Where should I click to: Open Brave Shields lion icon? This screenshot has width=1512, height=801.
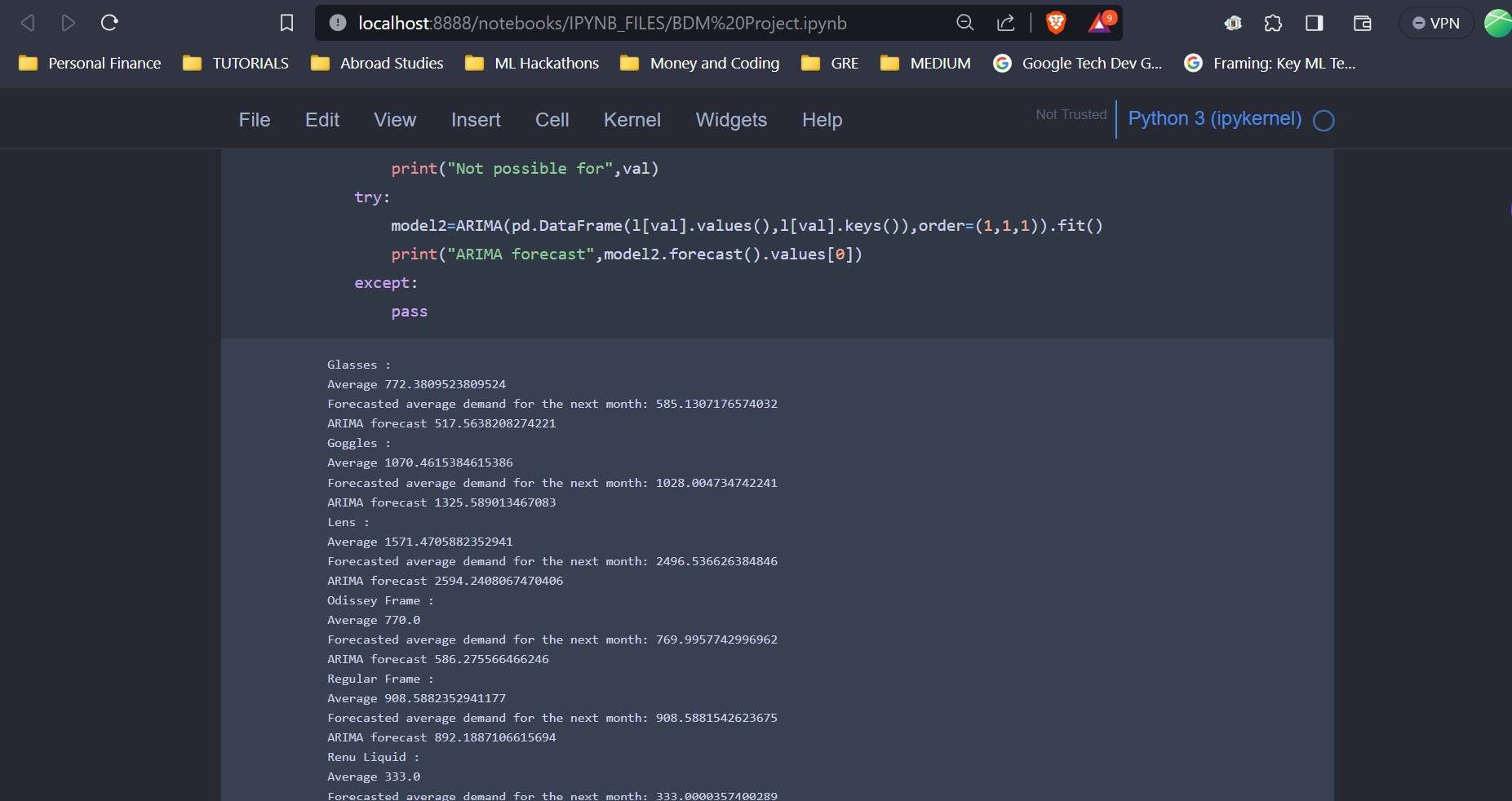click(1056, 23)
